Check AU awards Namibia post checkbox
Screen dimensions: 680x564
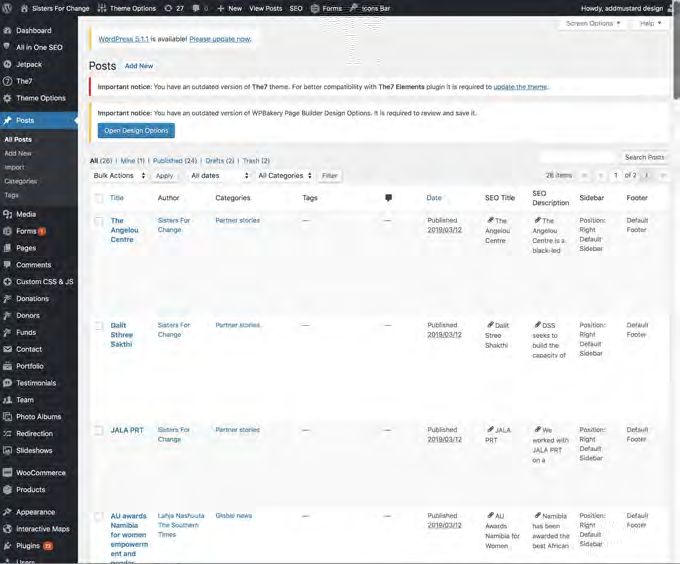[x=99, y=516]
